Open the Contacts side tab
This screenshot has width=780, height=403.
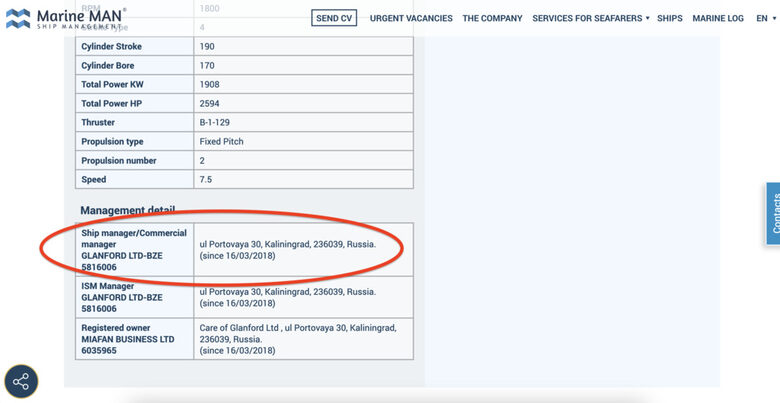[772, 213]
